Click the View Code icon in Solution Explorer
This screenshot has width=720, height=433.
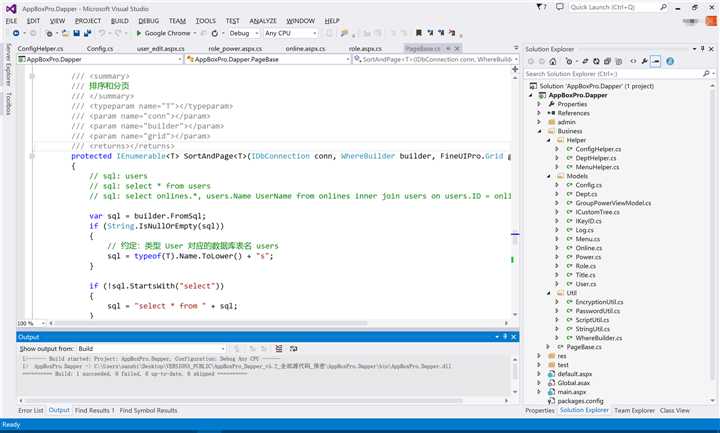click(x=633, y=61)
